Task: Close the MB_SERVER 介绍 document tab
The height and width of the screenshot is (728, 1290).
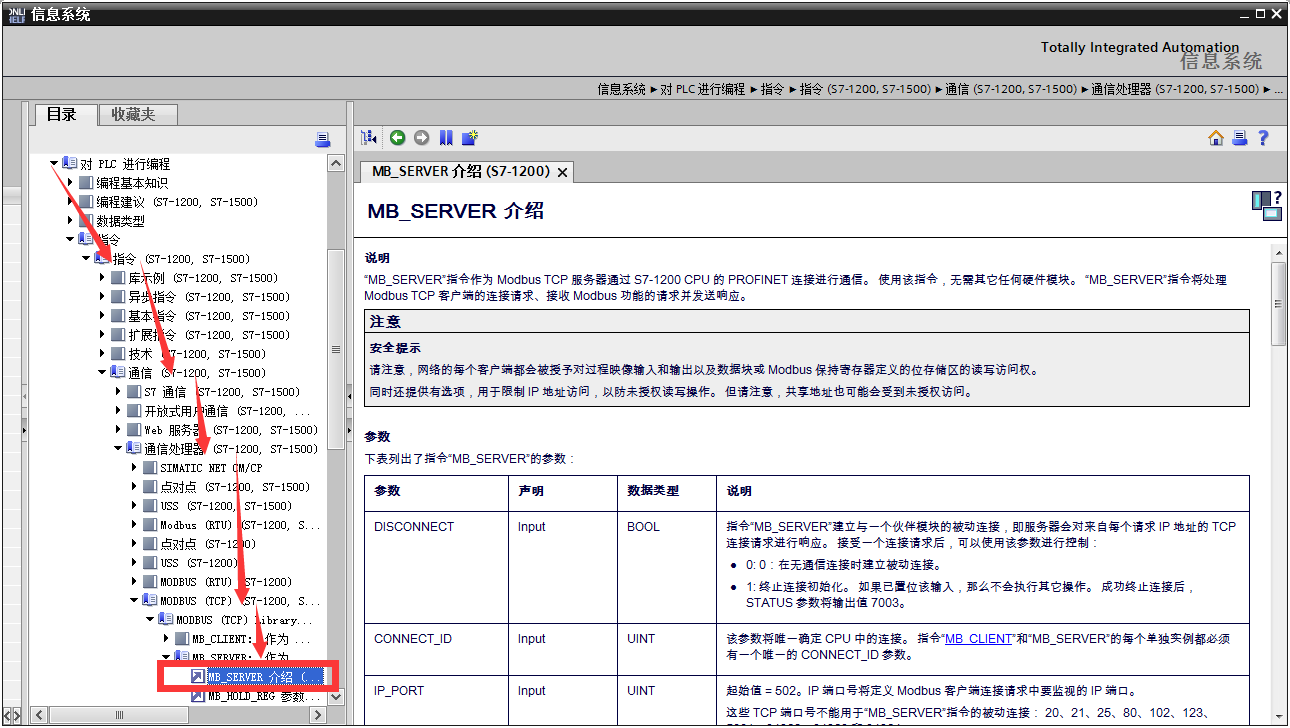Action: pos(562,172)
